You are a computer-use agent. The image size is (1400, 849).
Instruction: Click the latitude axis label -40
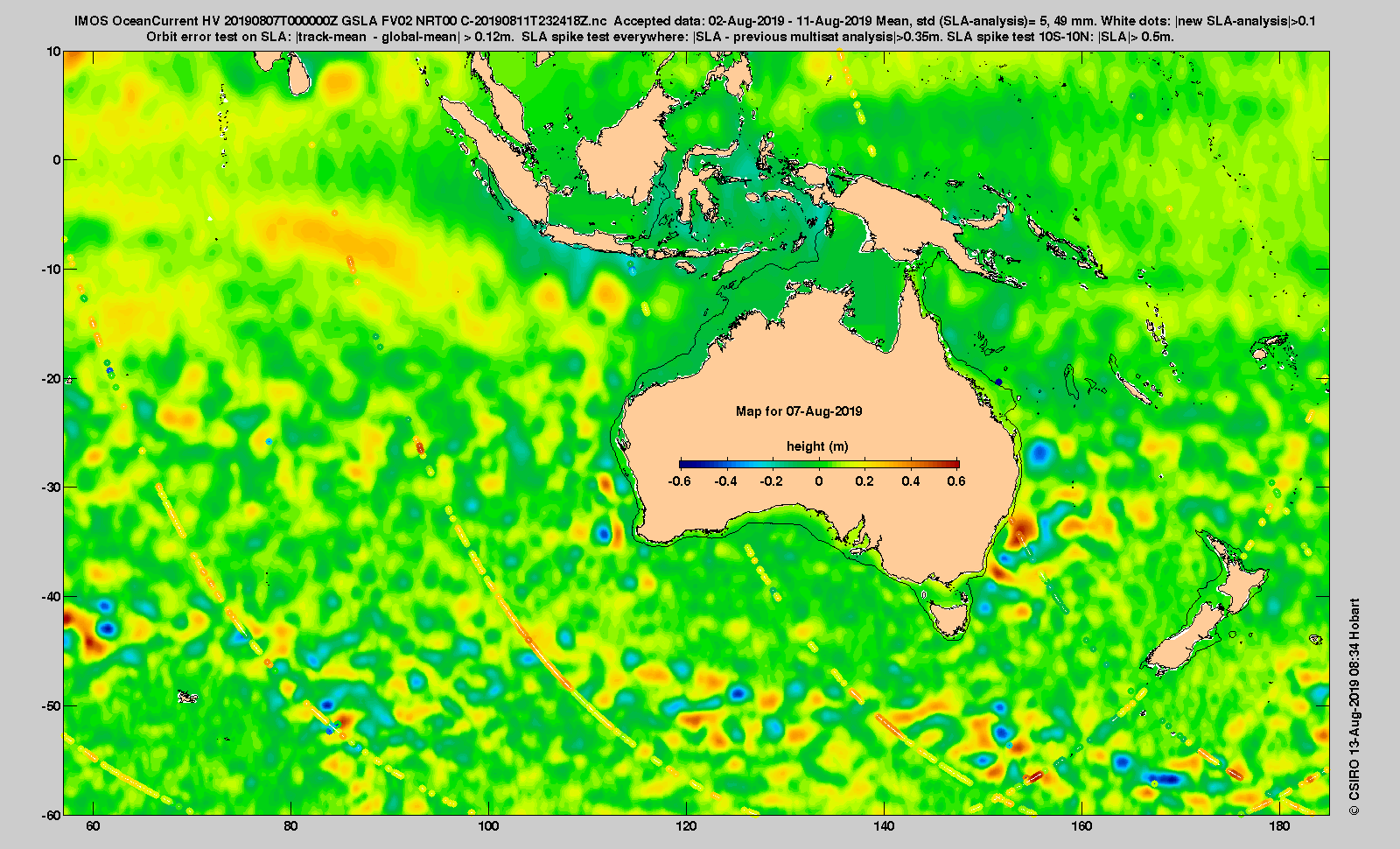tap(52, 597)
